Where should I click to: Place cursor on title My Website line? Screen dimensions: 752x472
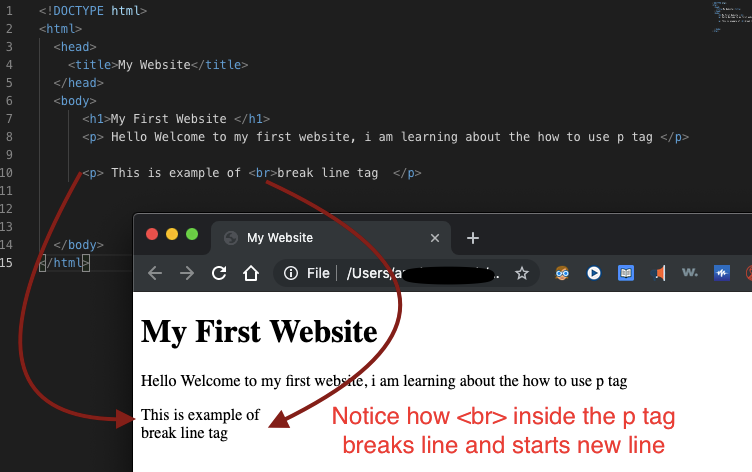click(158, 65)
